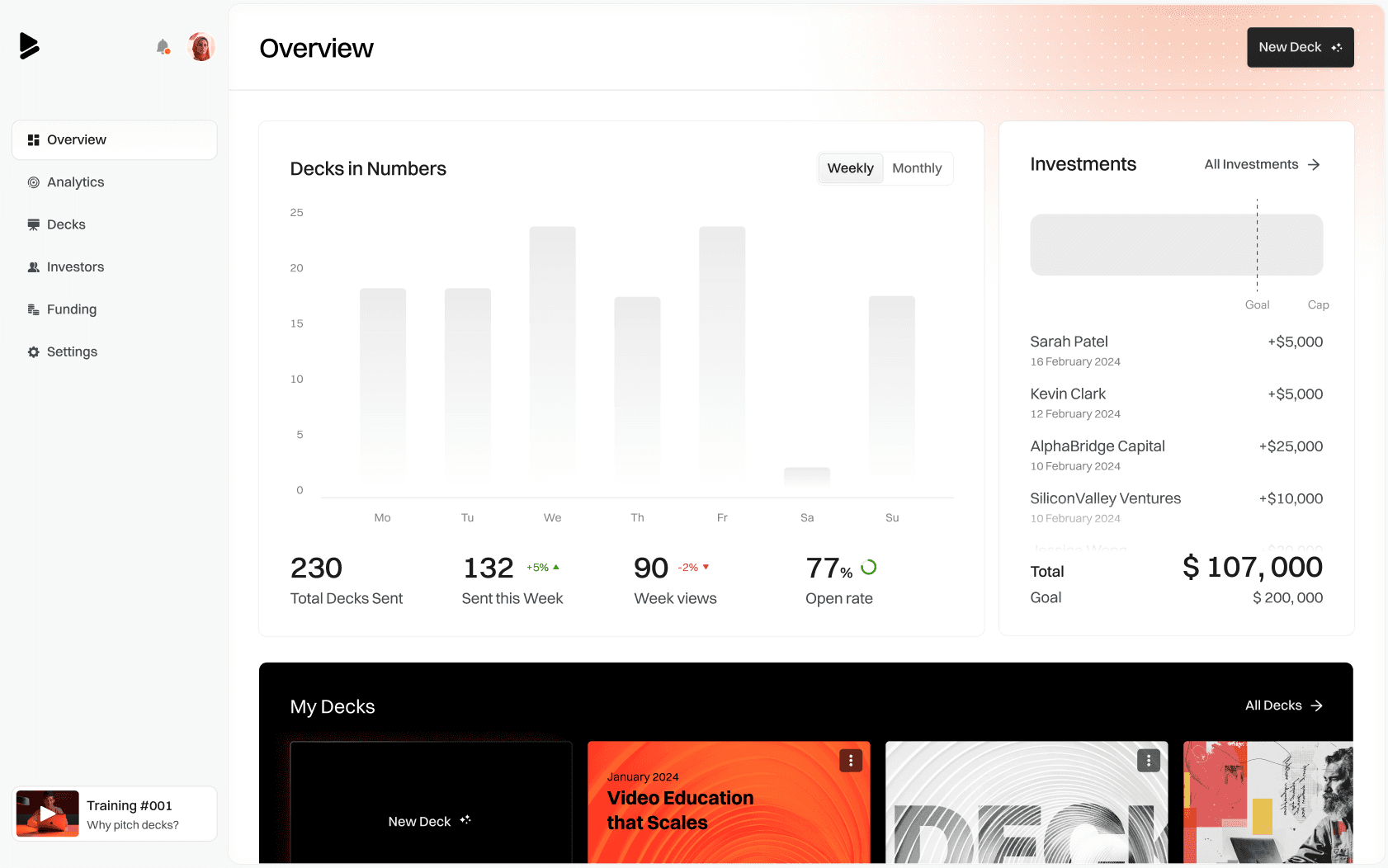
Task: Select the Overview menu item
Action: tap(77, 139)
